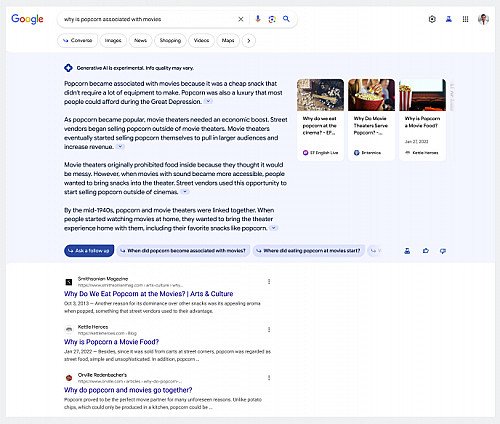
Task: Open the Britannica popcorn source card
Action: (x=371, y=120)
